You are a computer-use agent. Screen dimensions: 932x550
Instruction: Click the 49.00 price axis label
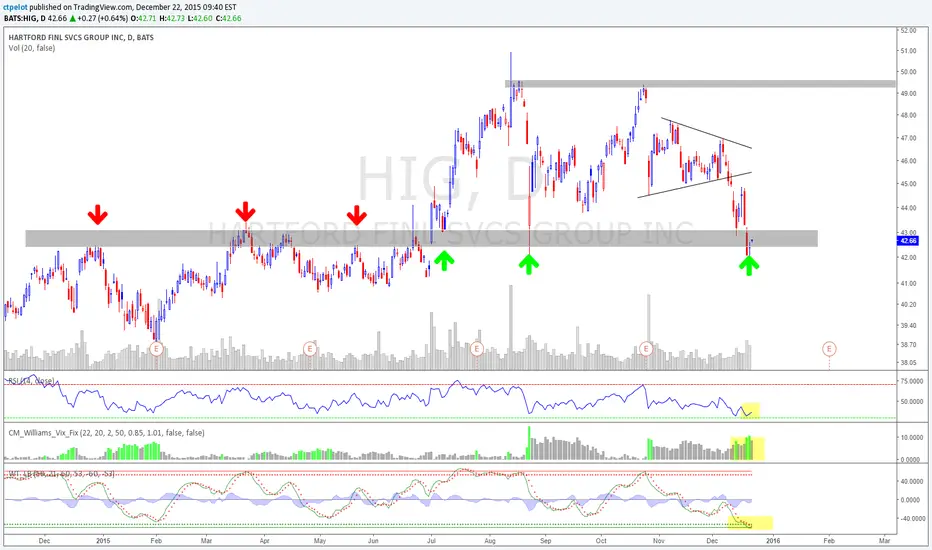click(x=908, y=94)
